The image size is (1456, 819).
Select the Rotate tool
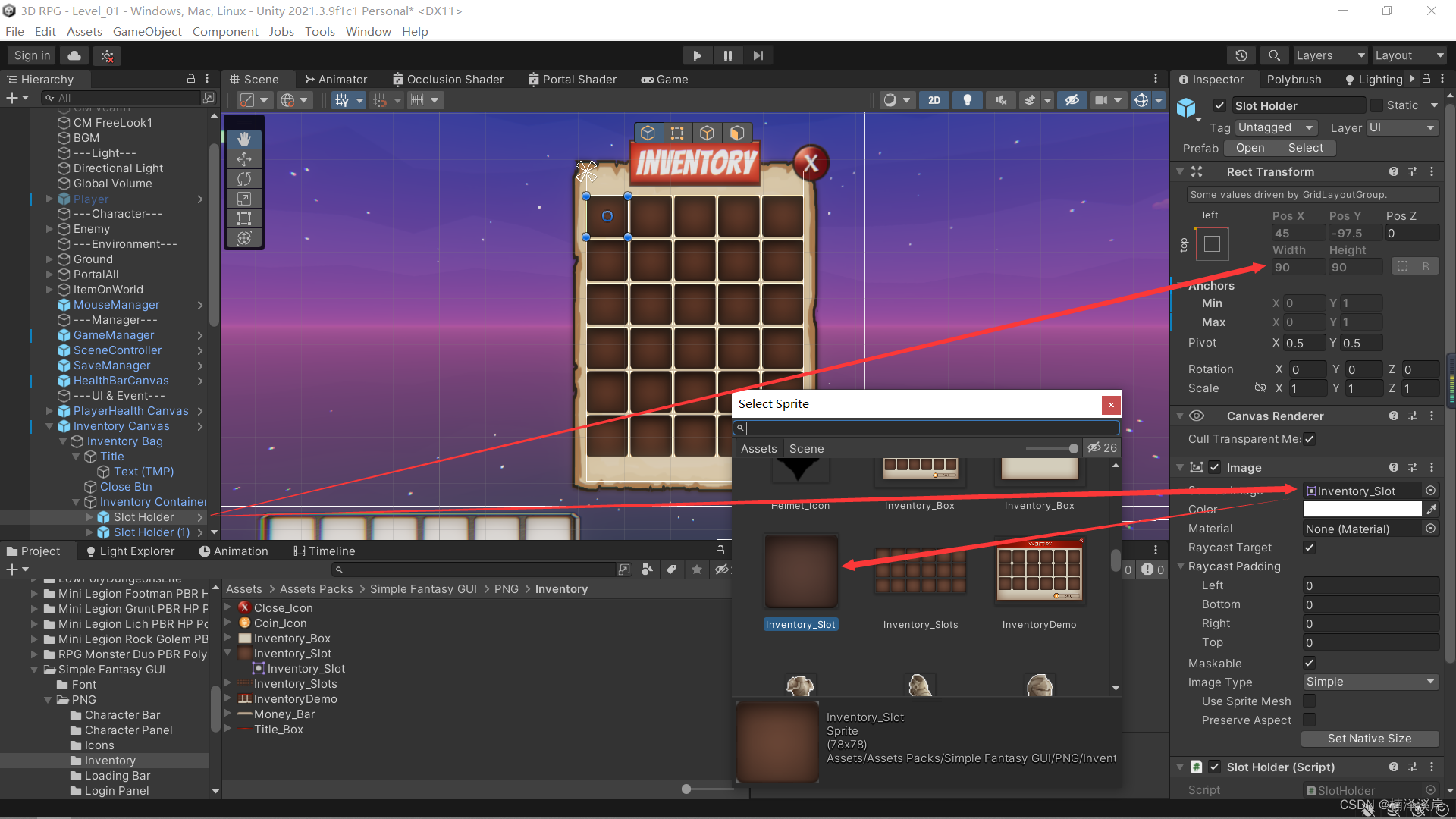(244, 179)
